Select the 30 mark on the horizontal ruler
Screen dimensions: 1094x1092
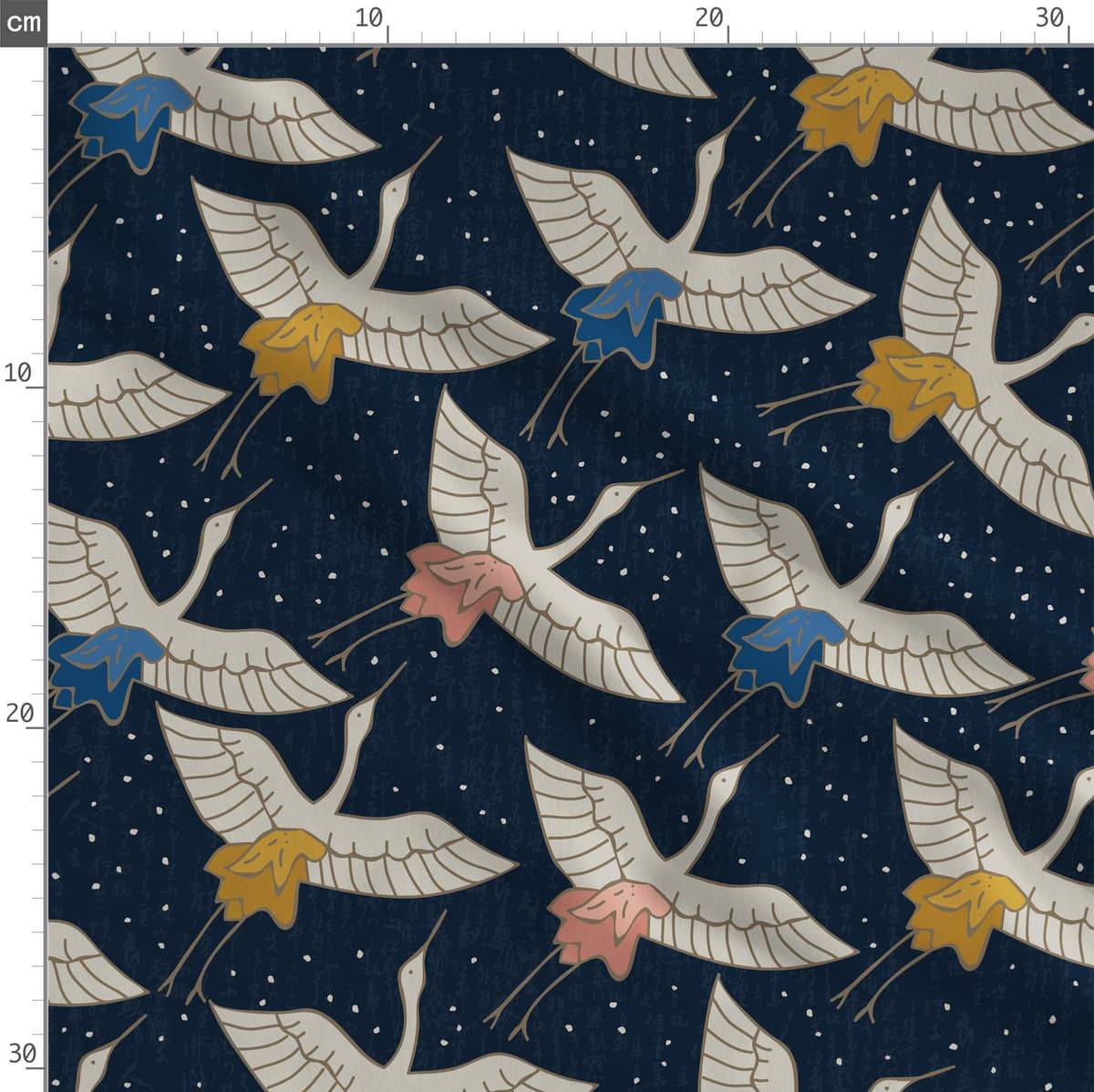(x=1050, y=17)
